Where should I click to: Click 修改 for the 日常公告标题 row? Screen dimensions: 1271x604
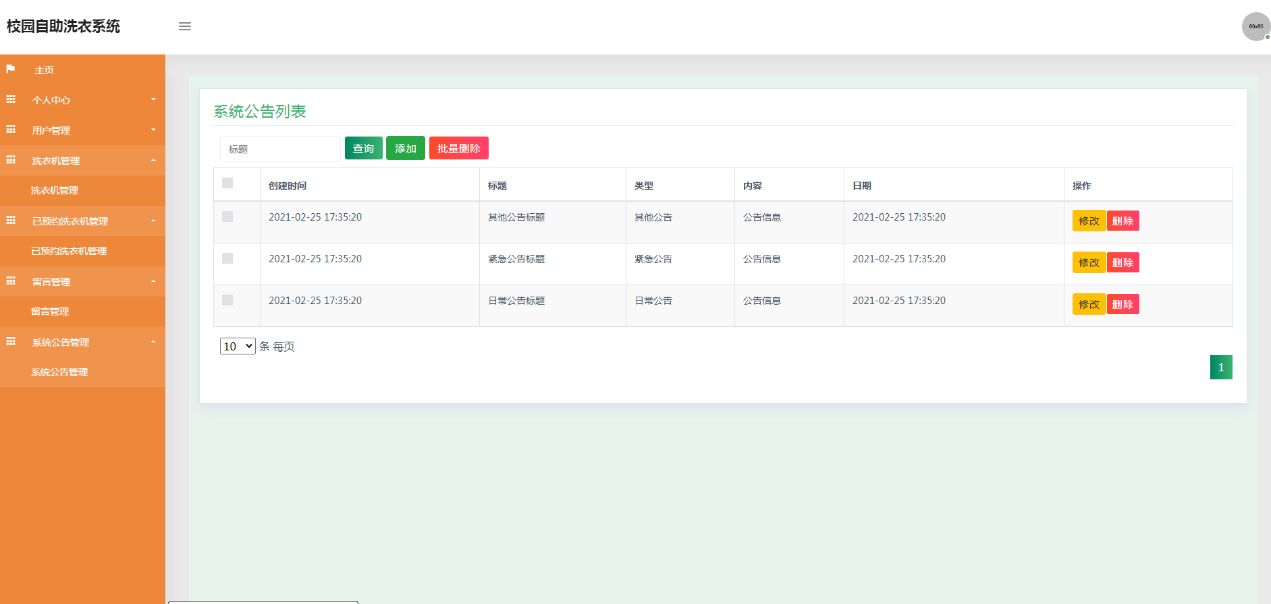click(x=1089, y=304)
